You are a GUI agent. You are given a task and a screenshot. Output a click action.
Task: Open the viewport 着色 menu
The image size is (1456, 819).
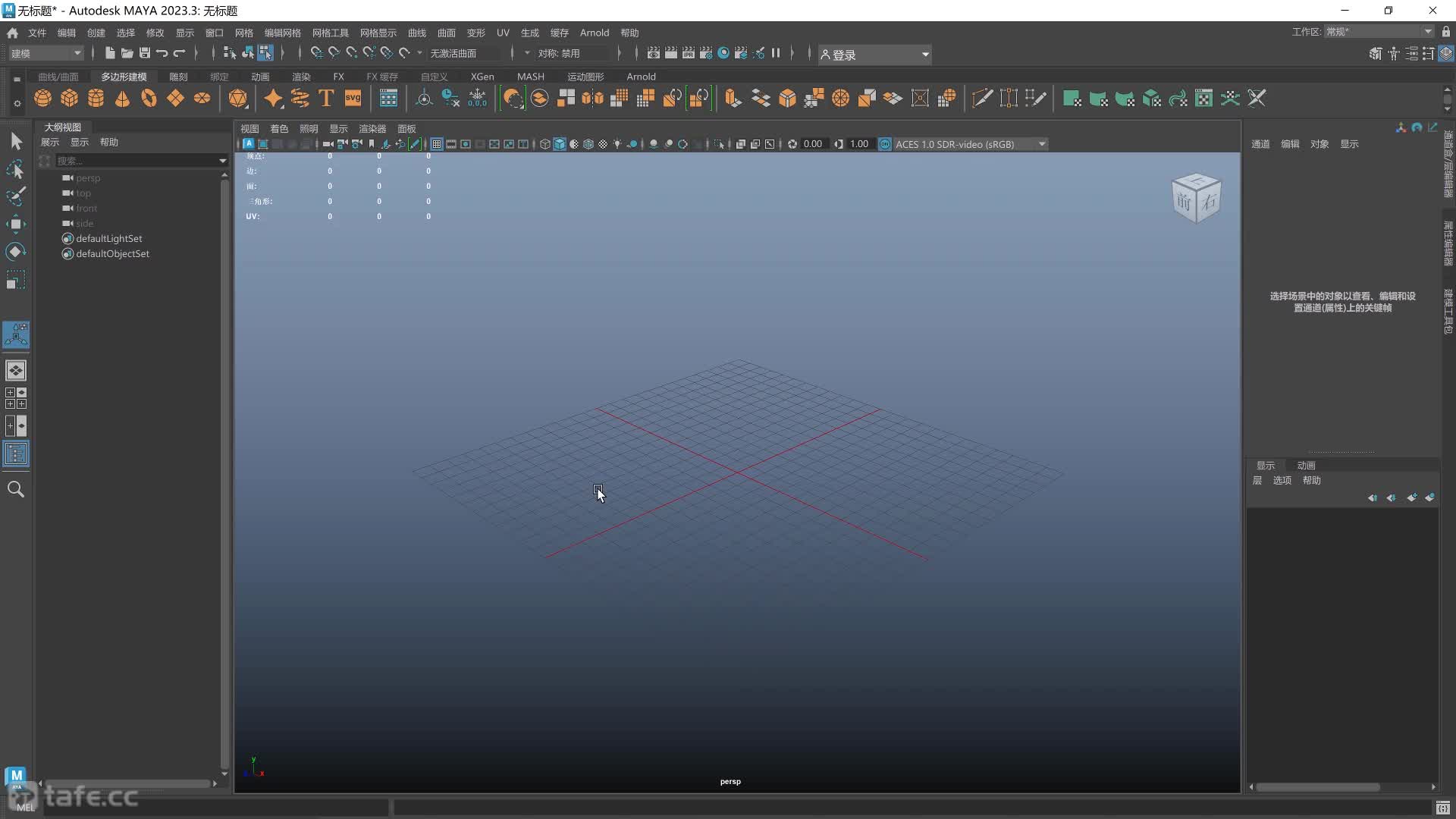pyautogui.click(x=279, y=129)
